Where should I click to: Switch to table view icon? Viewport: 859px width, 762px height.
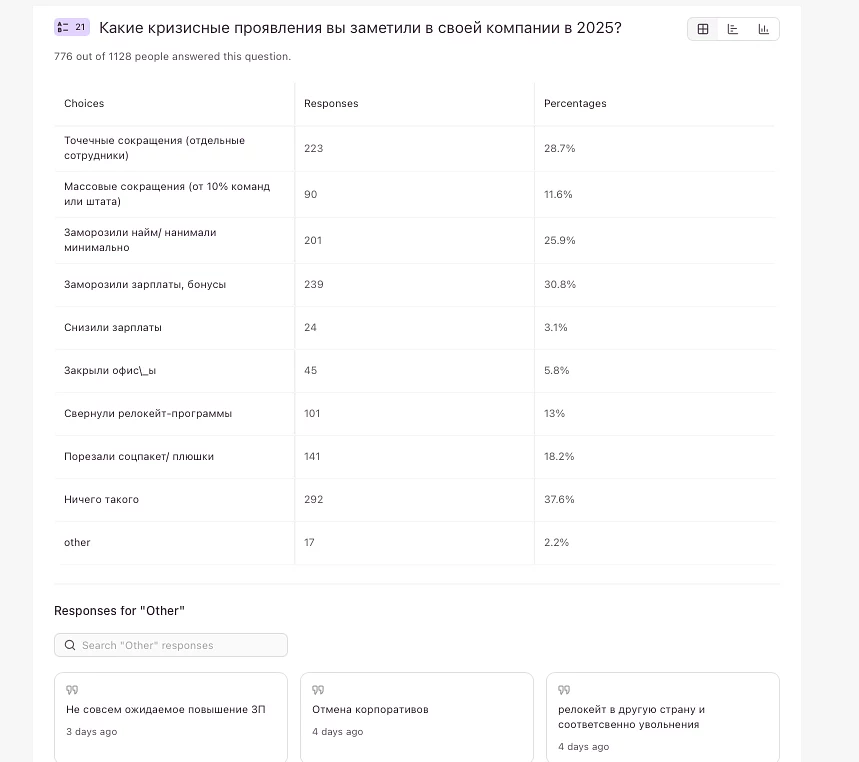point(703,29)
